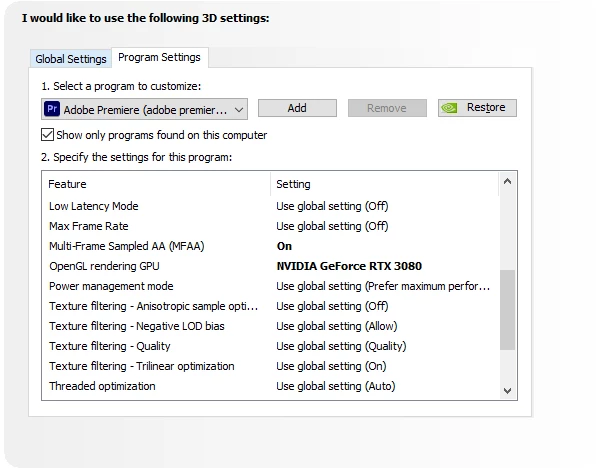Image resolution: width=605 pixels, height=468 pixels.
Task: Click the Restore button
Action: click(x=477, y=108)
